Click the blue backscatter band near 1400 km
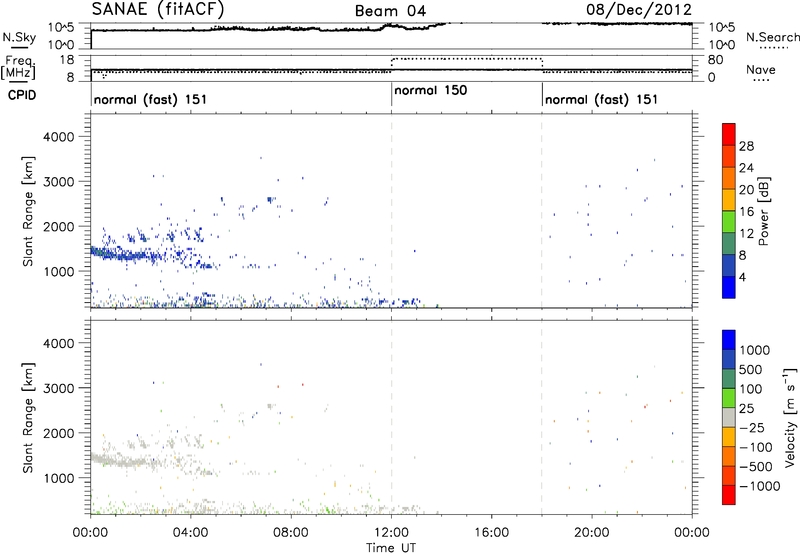The height and width of the screenshot is (554, 800). click(128, 255)
